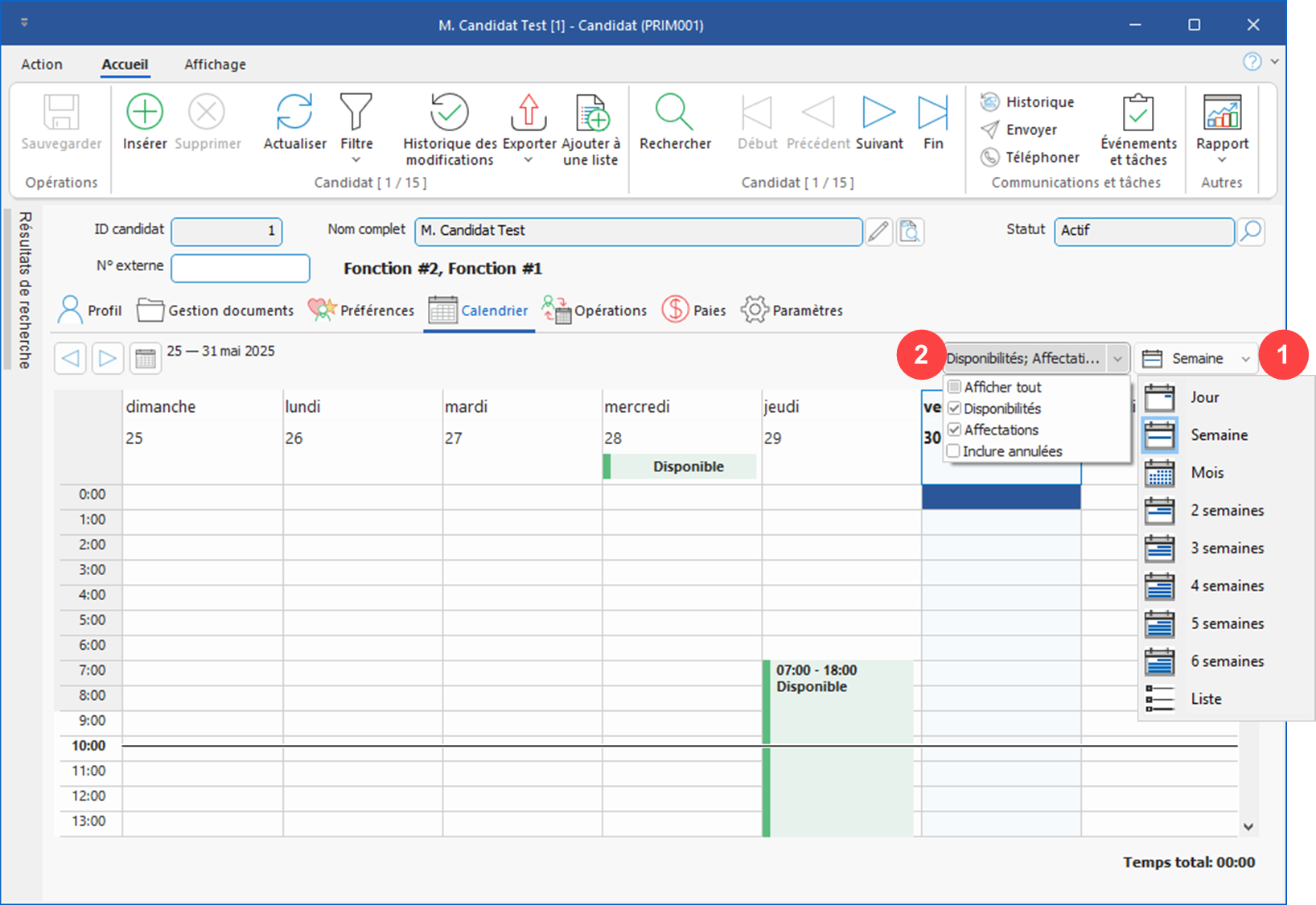Click the Insérer green plus icon

pyautogui.click(x=145, y=113)
